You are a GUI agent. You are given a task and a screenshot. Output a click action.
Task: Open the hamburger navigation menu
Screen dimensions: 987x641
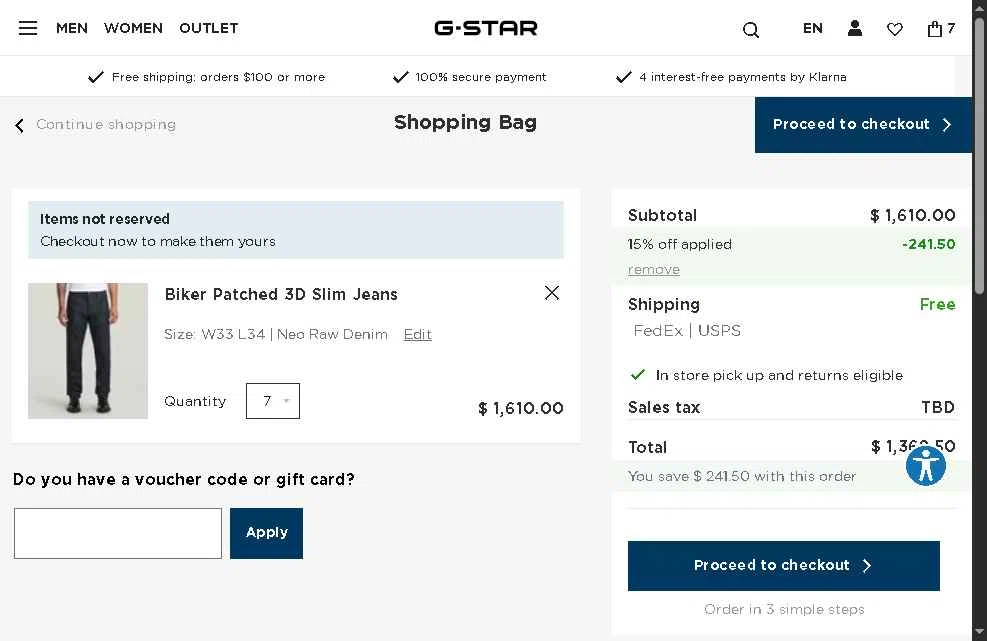click(28, 28)
